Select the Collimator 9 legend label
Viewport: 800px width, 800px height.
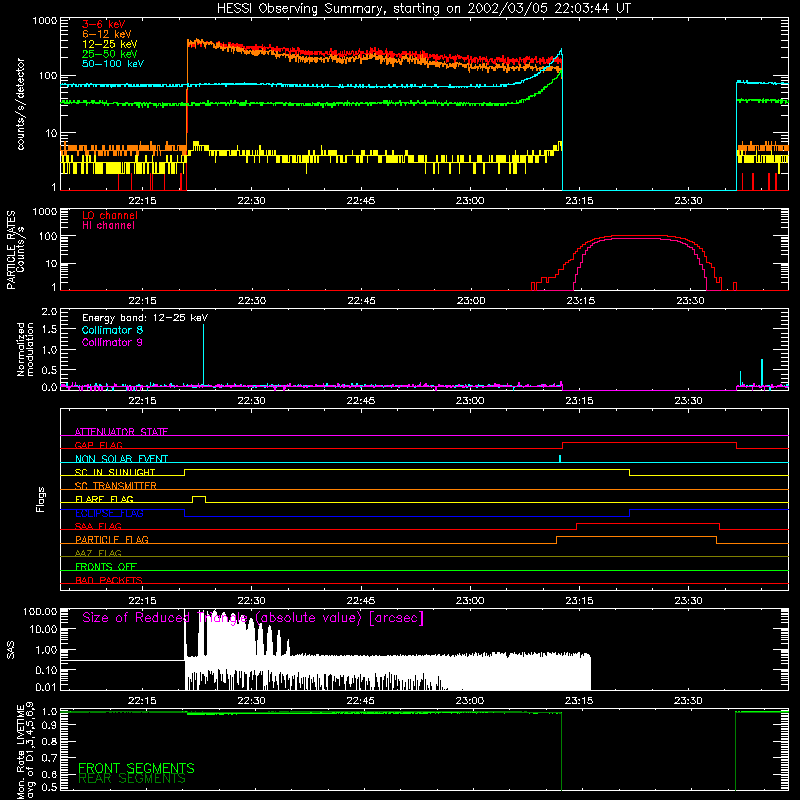tap(112, 342)
